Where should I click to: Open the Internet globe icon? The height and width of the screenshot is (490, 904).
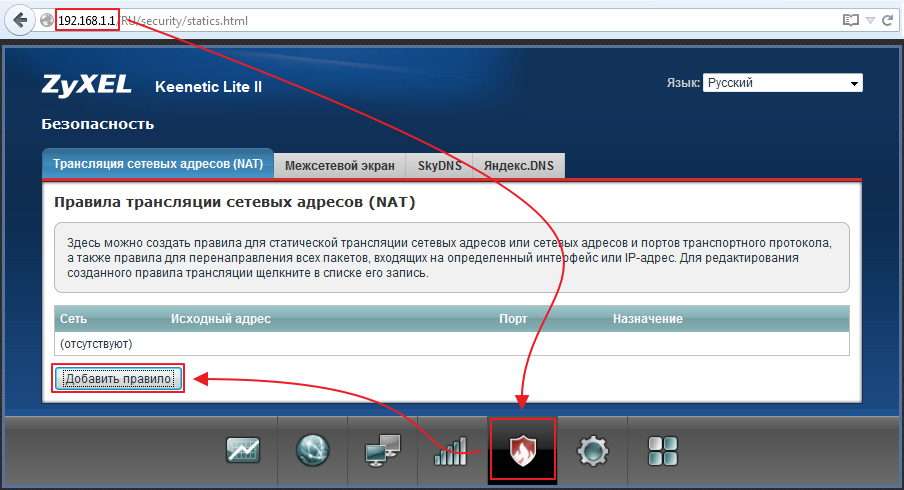click(312, 450)
